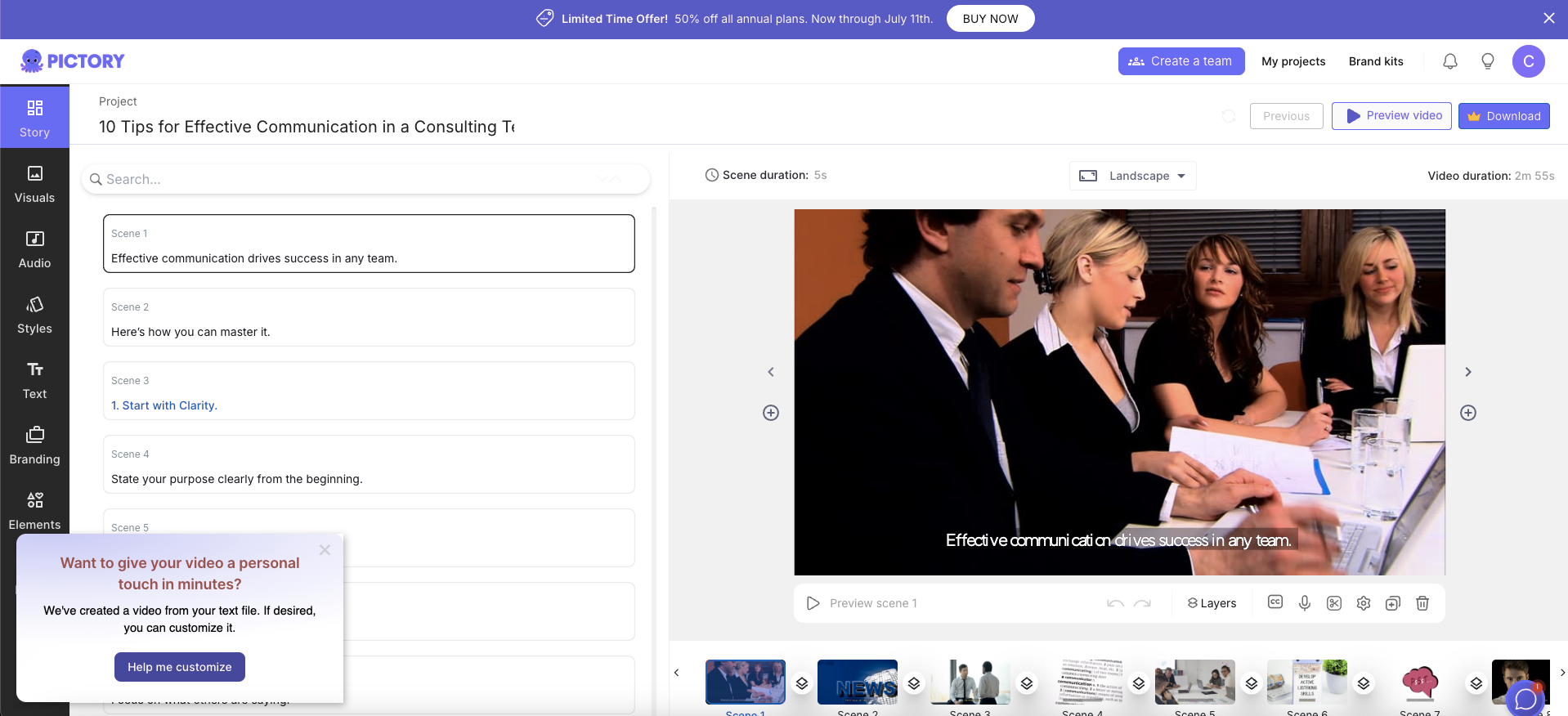The width and height of the screenshot is (1568, 716).
Task: Click the caption text on video preview
Action: point(1119,540)
